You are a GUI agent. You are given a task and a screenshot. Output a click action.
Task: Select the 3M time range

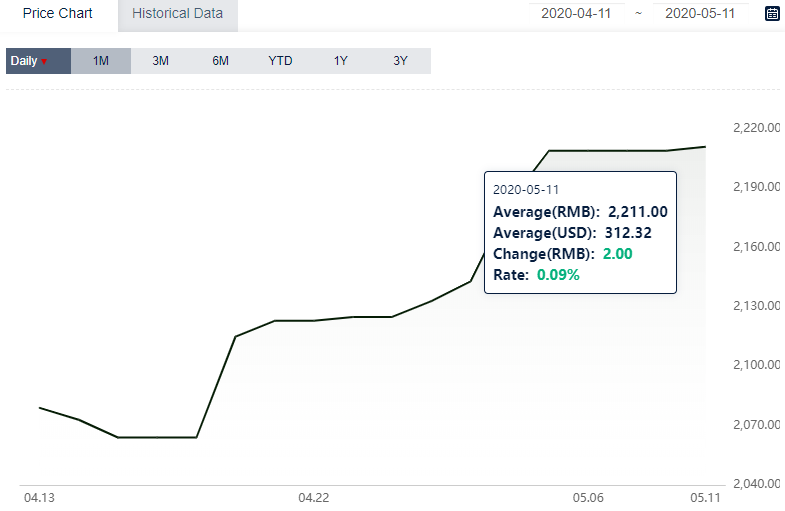coord(161,61)
